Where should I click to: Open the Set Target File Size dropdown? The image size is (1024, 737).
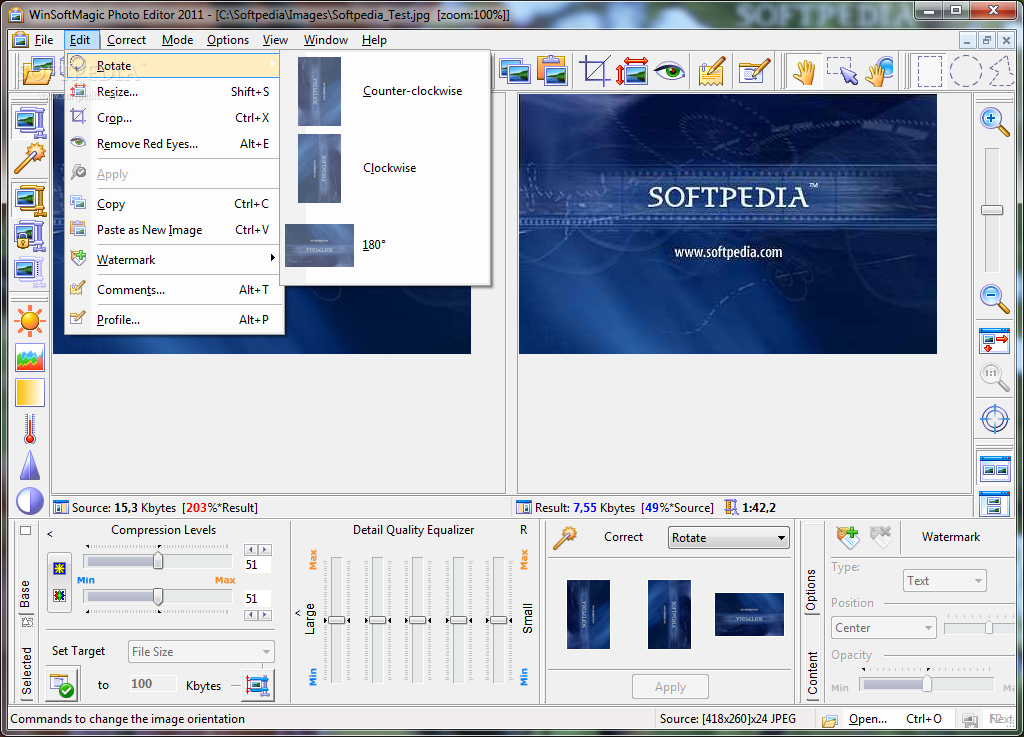click(x=201, y=651)
